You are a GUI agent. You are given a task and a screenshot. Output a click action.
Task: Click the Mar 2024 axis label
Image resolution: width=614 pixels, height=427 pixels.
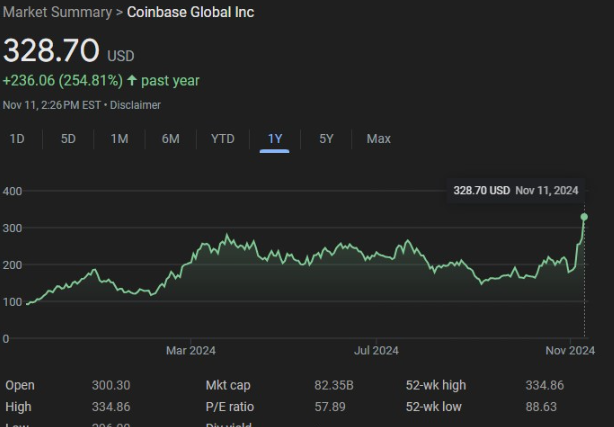191,350
